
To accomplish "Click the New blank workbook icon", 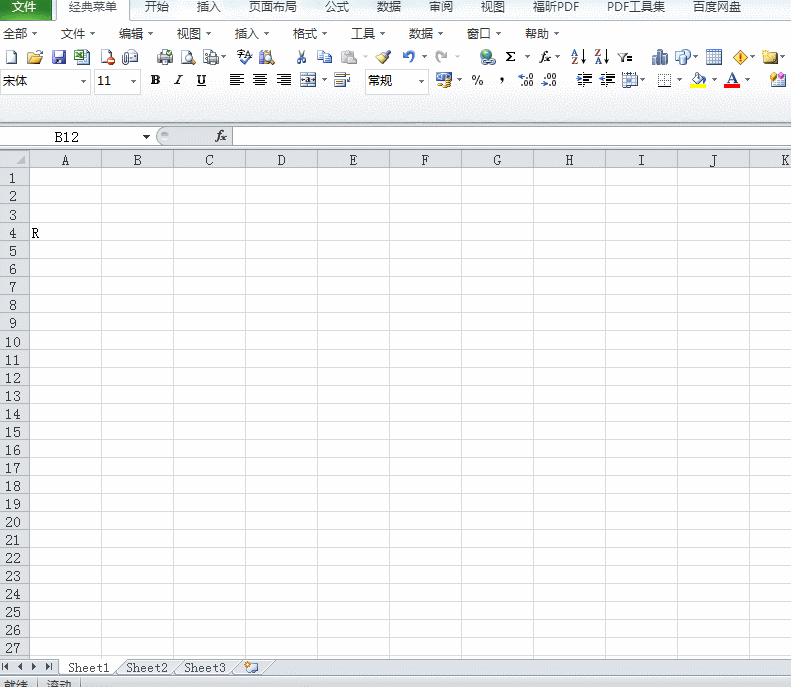I will [x=11, y=57].
